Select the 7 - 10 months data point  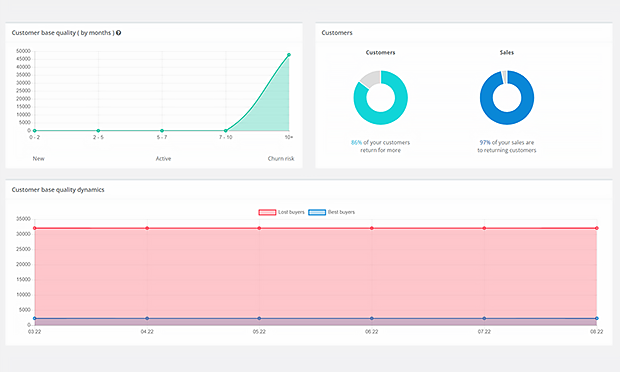tap(225, 130)
